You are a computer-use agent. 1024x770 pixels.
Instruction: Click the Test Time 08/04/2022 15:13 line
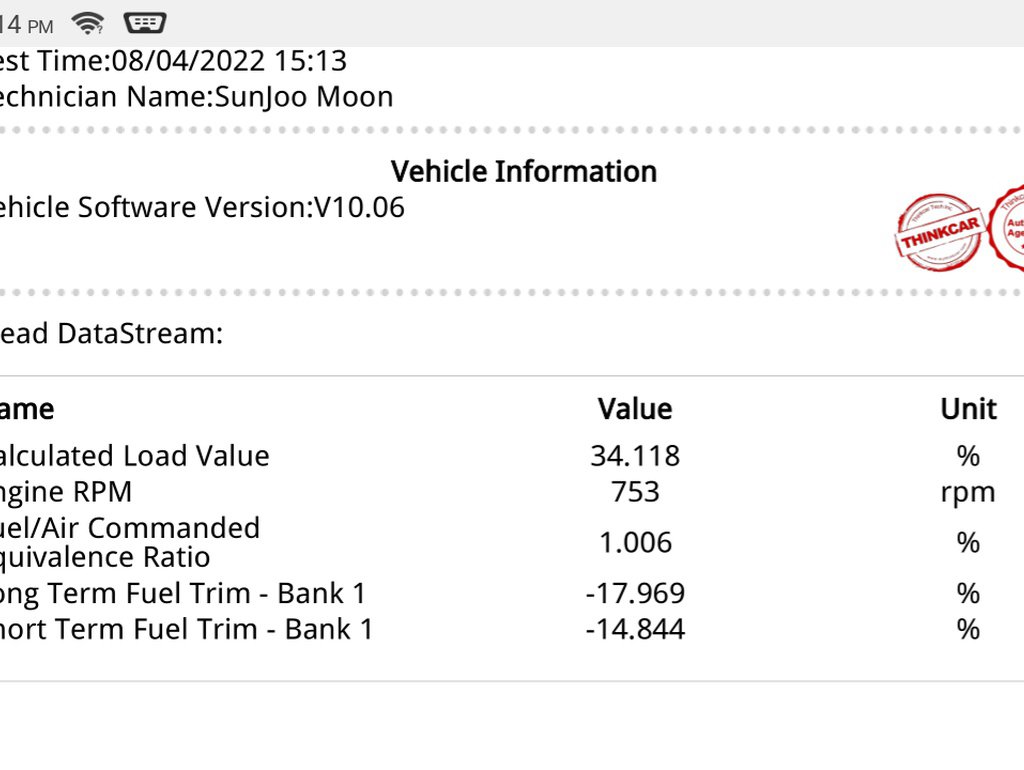pyautogui.click(x=173, y=61)
